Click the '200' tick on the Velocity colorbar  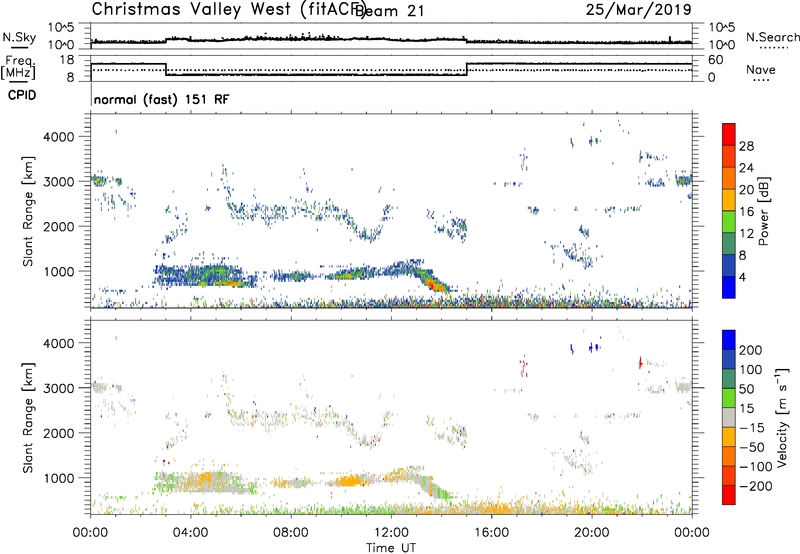(x=751, y=350)
